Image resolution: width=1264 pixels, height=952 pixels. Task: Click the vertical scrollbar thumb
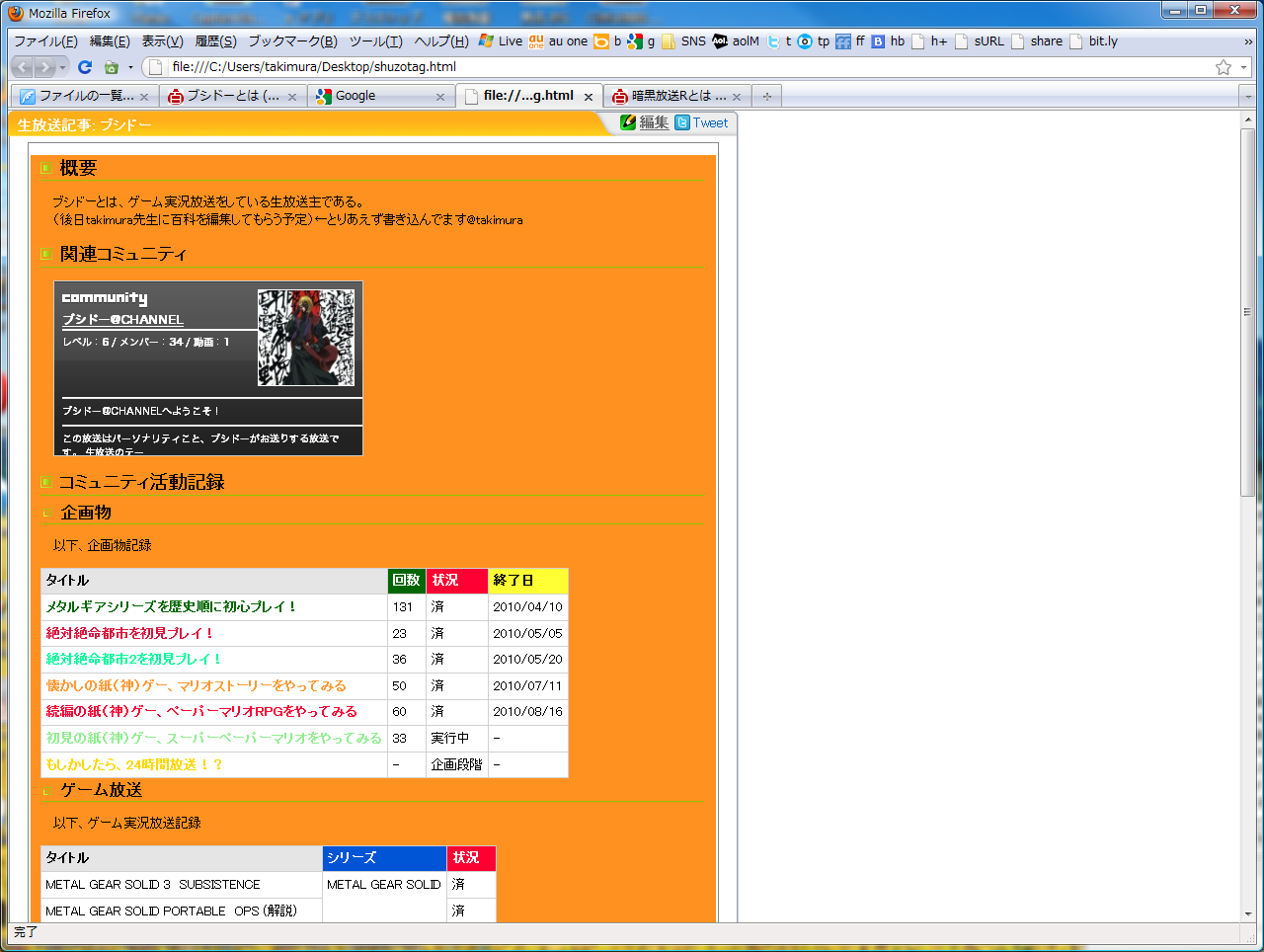point(1248,312)
